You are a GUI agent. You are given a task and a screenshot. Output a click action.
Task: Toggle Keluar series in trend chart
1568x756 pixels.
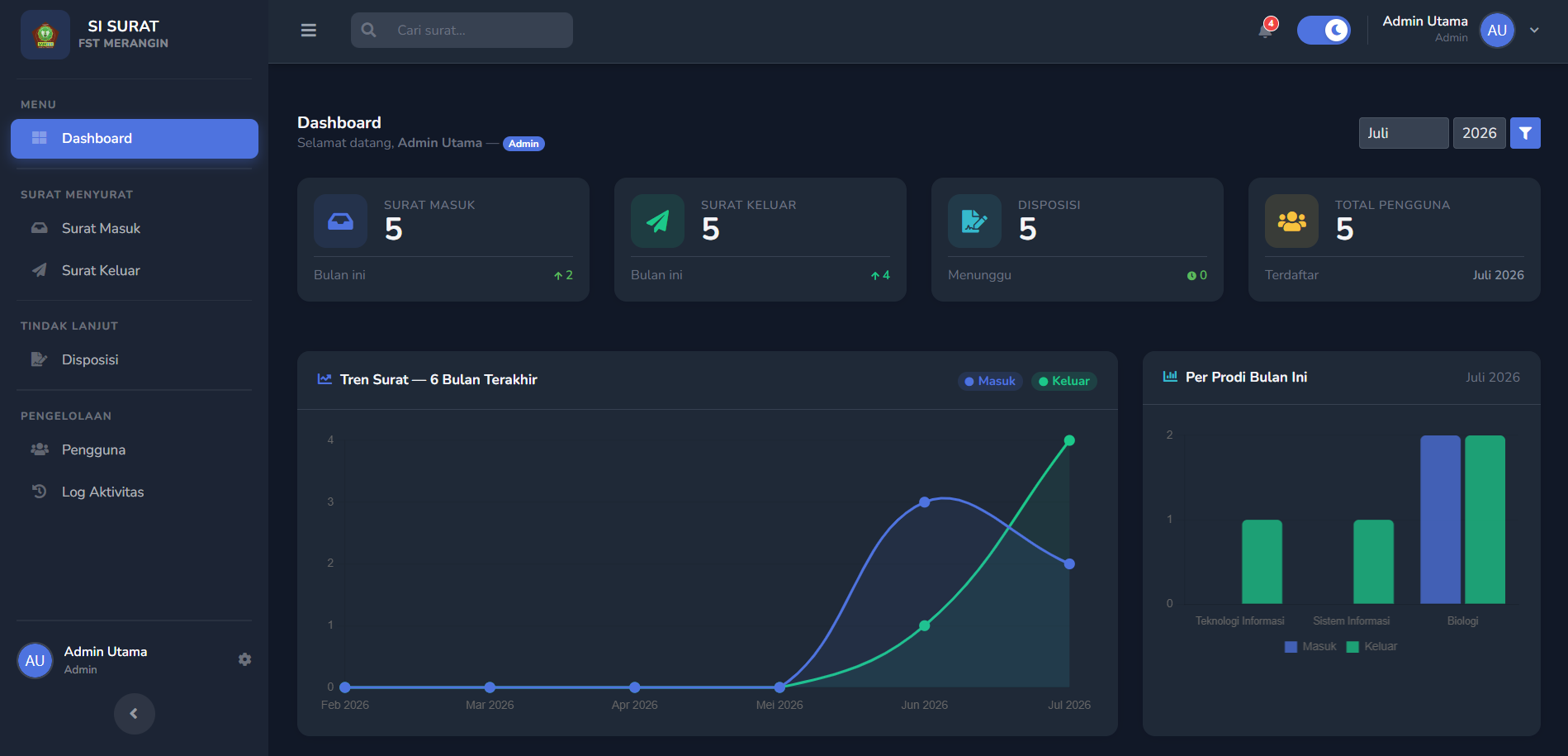(1064, 381)
